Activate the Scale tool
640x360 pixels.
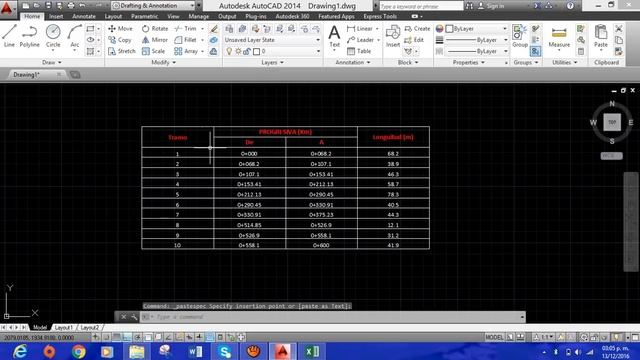[x=153, y=51]
